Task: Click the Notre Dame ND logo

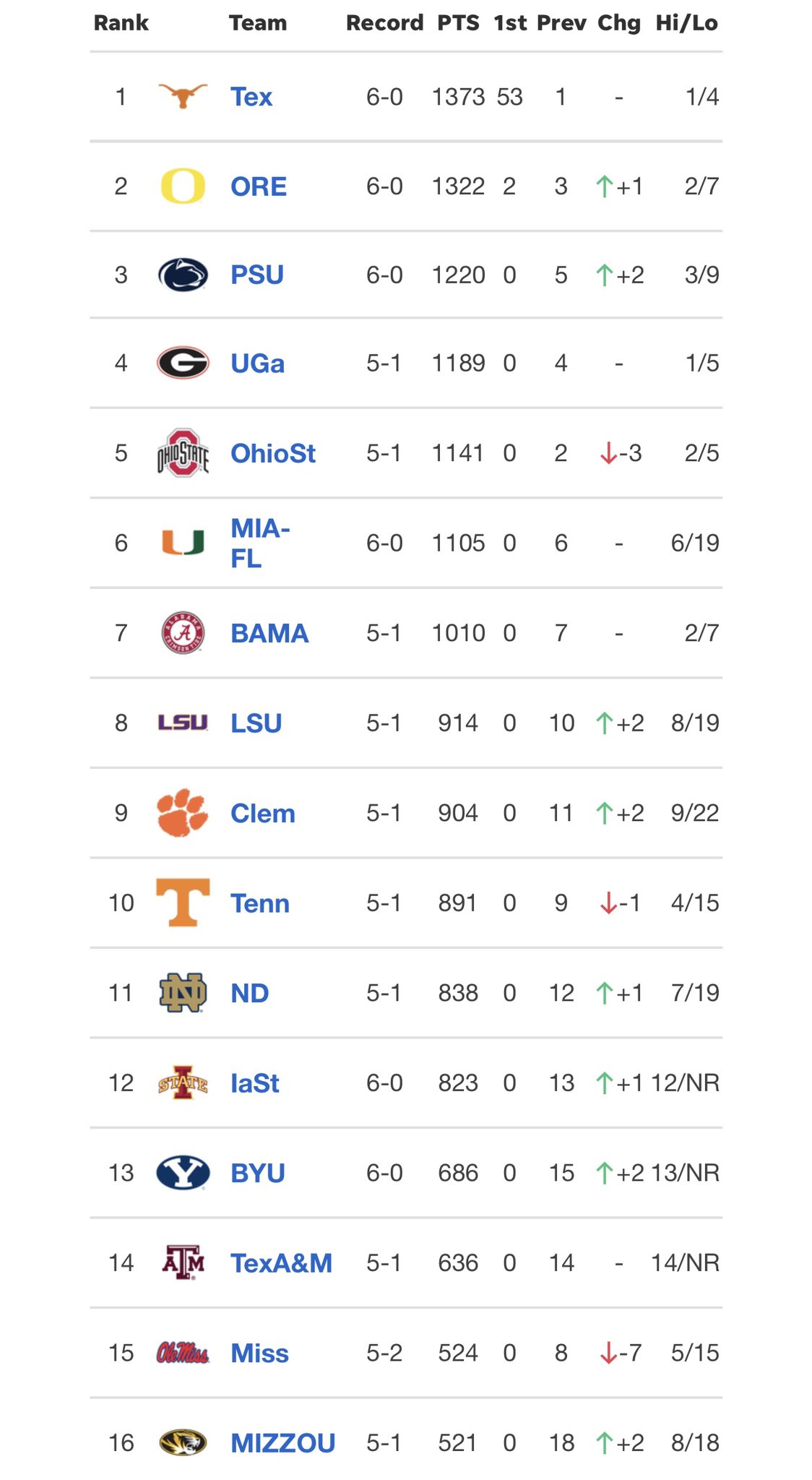Action: 183,992
